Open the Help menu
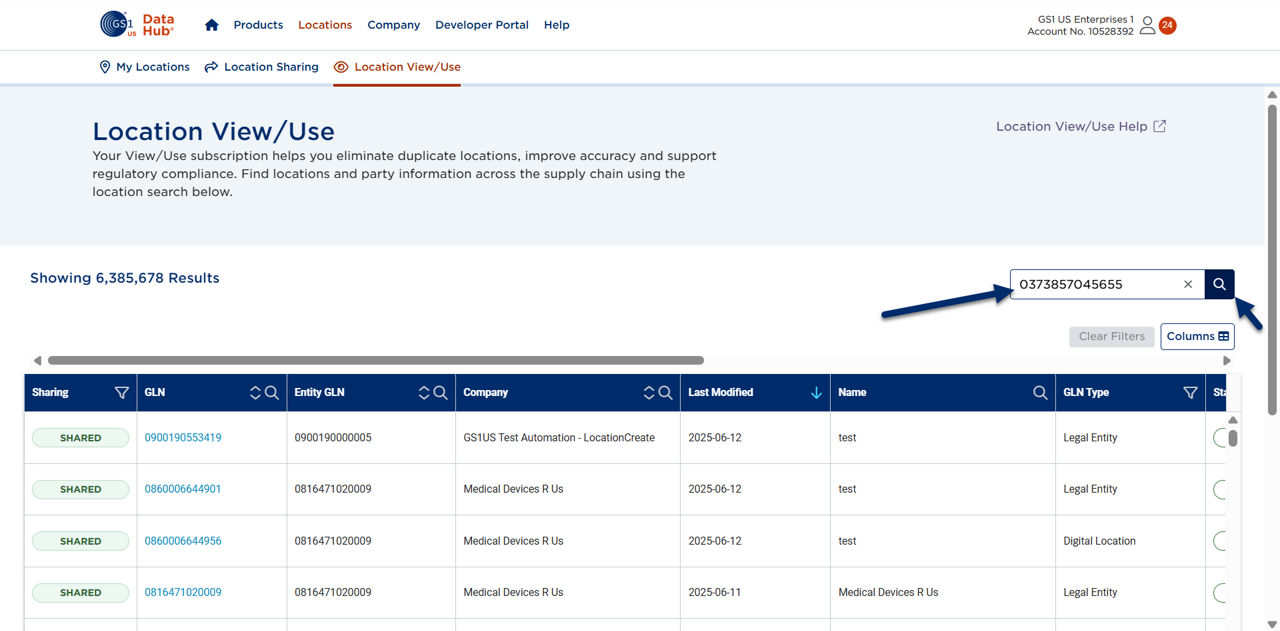 (x=557, y=25)
